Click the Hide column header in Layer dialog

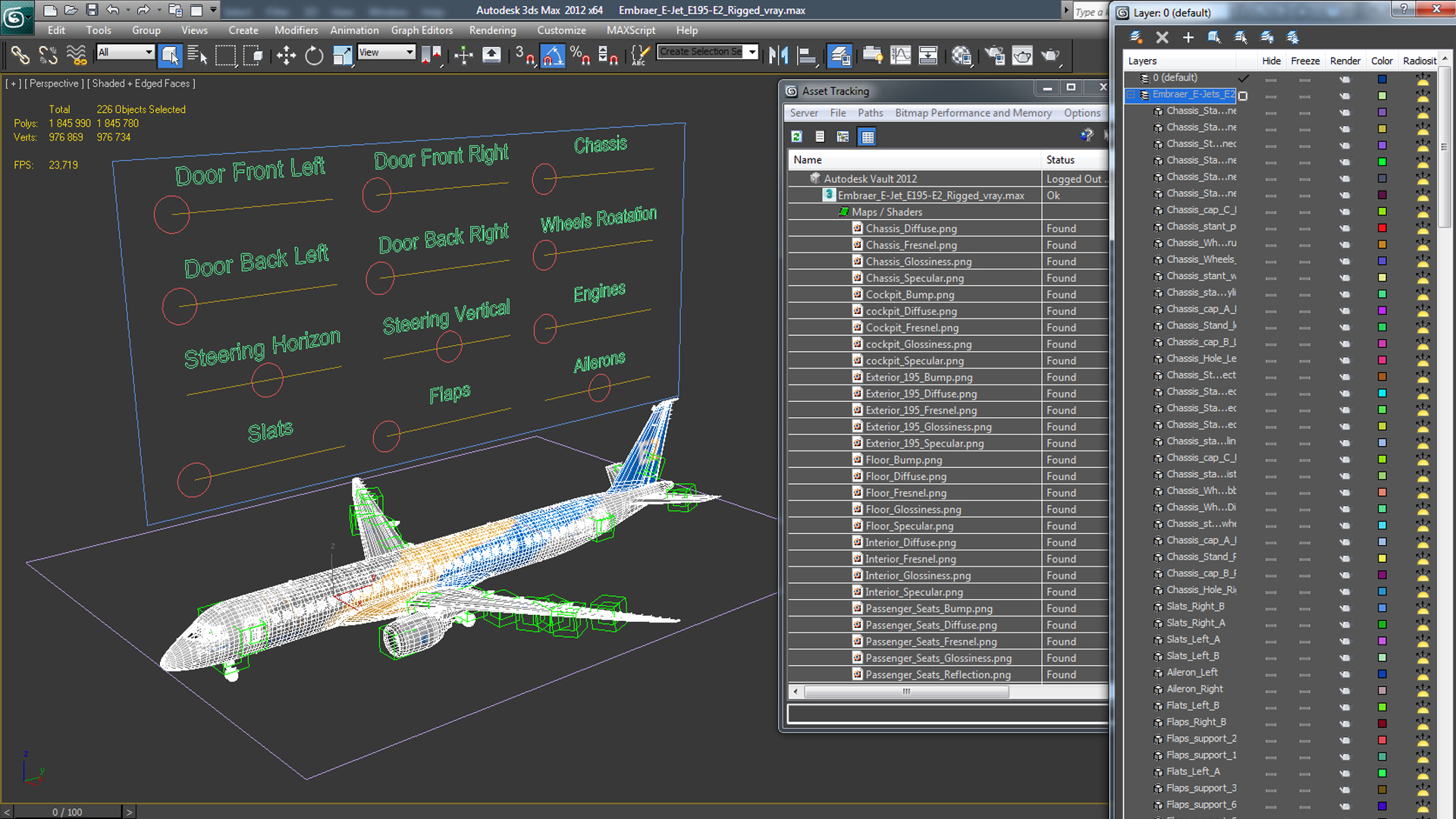(x=1271, y=61)
